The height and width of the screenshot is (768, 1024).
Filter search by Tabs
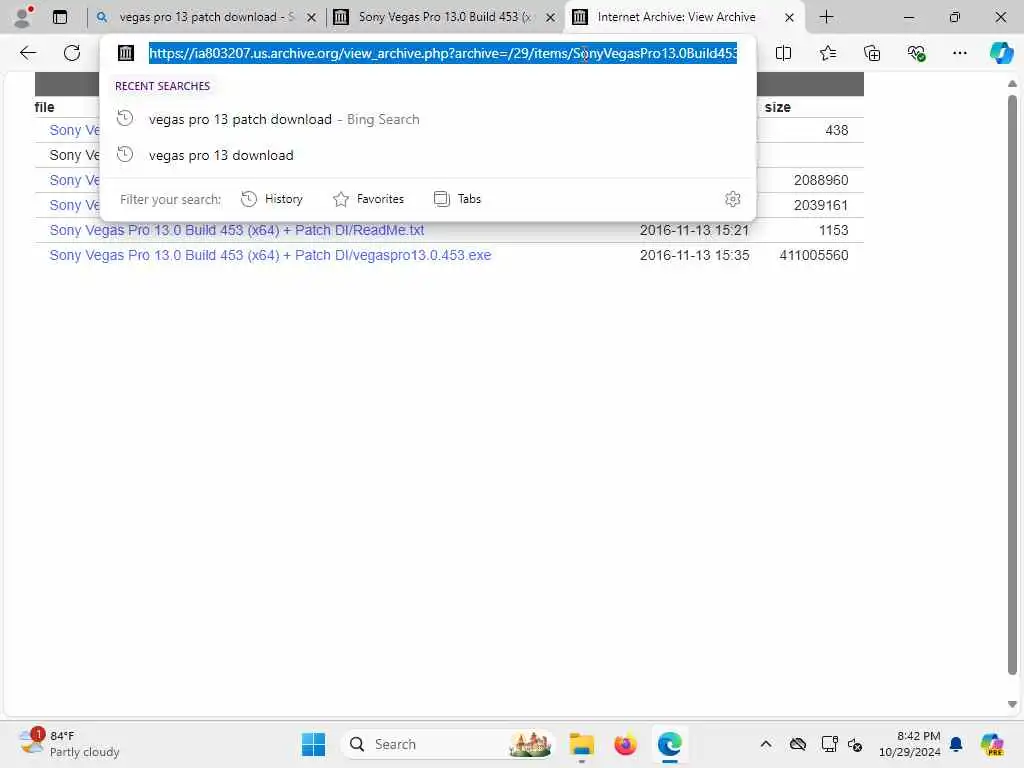coord(457,199)
